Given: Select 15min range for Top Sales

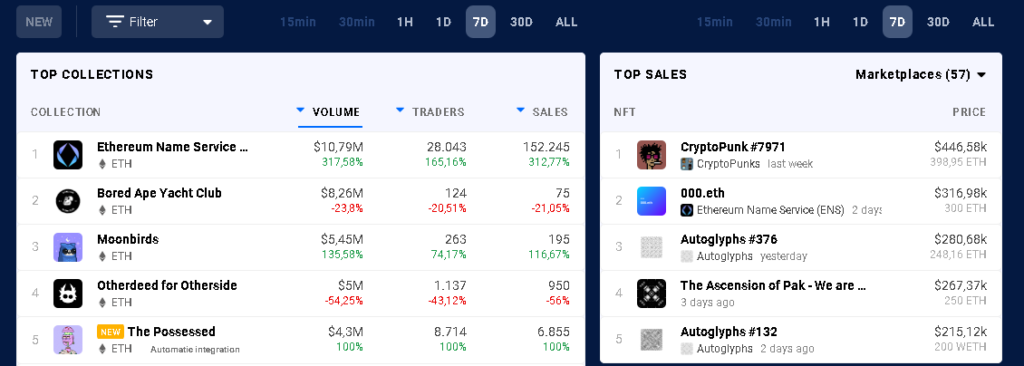Looking at the screenshot, I should click(x=714, y=22).
